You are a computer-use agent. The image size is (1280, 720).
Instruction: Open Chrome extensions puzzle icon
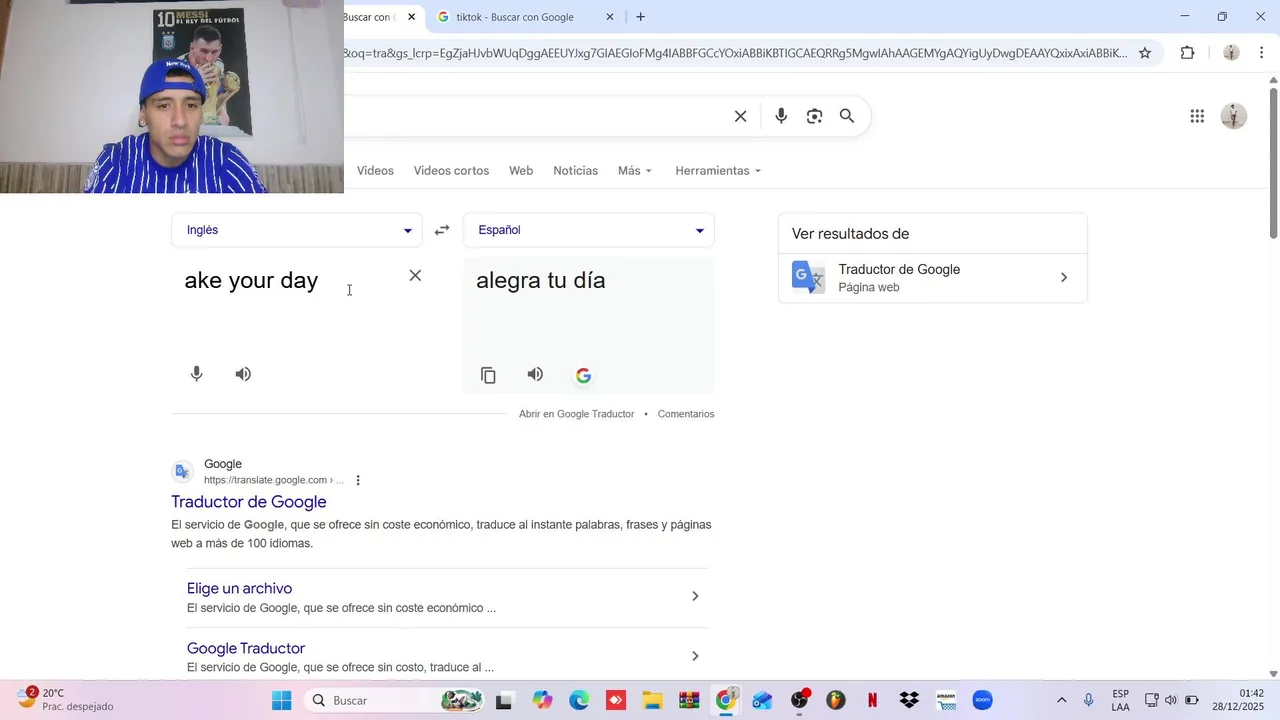pos(1187,53)
